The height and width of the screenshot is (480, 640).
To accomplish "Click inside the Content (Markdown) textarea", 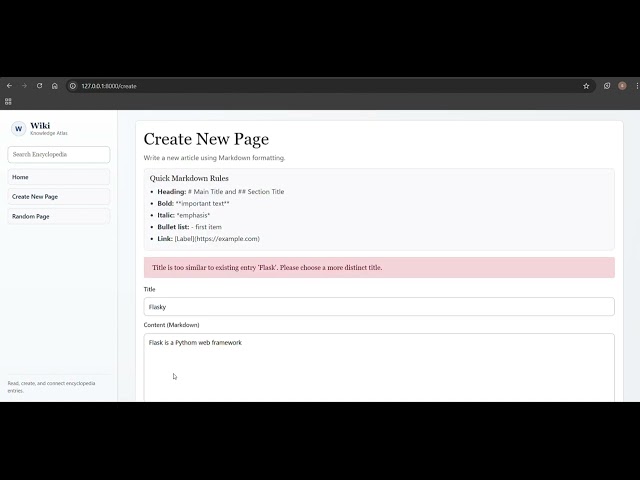I will click(379, 367).
